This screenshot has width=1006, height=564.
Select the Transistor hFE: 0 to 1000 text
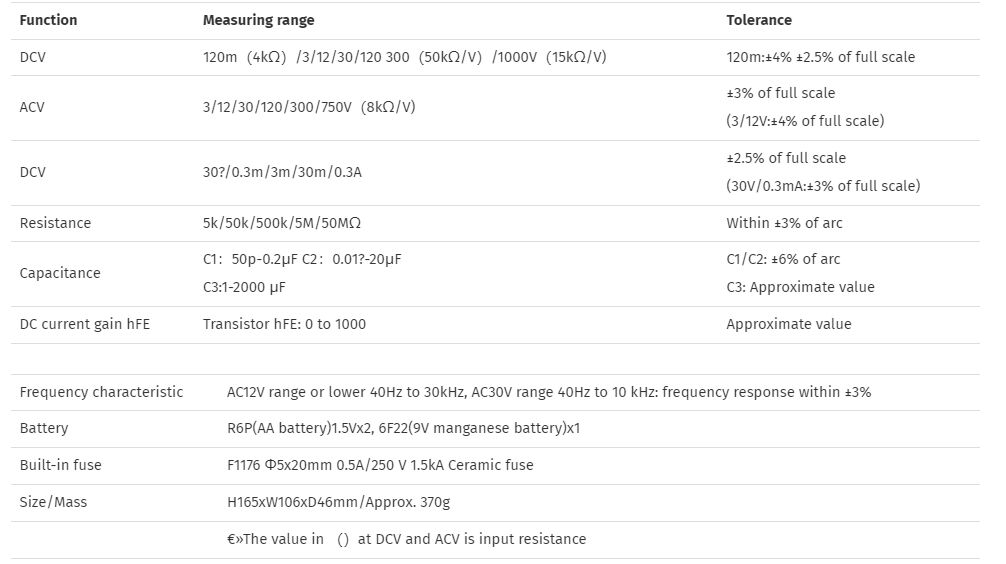pyautogui.click(x=284, y=324)
